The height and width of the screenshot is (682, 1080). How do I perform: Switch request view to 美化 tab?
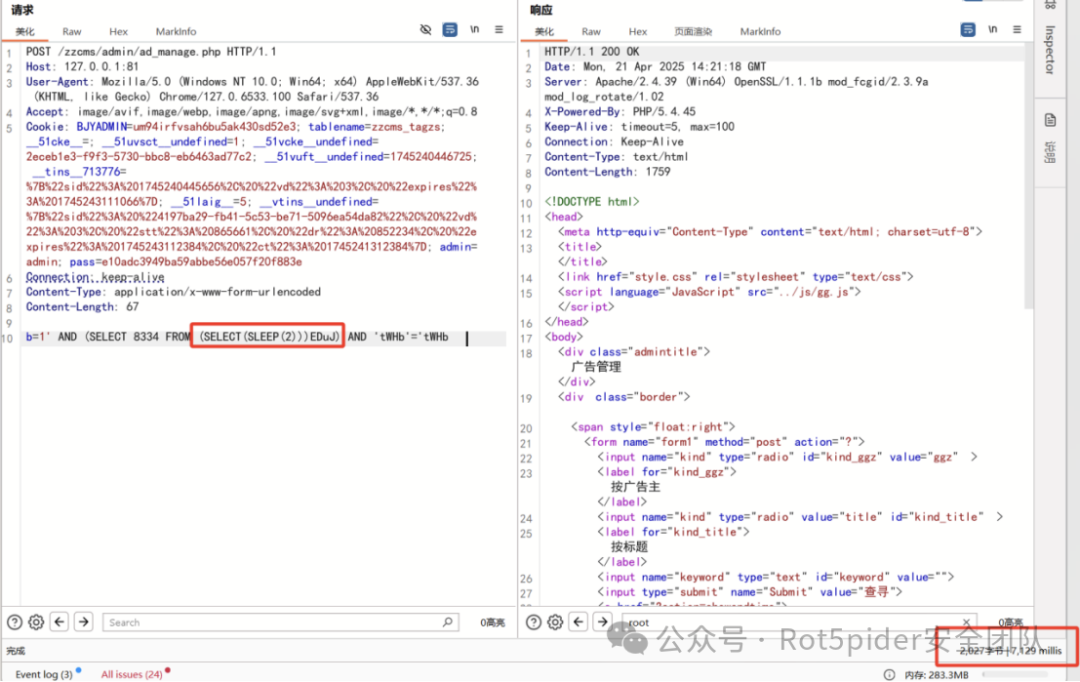tap(25, 32)
